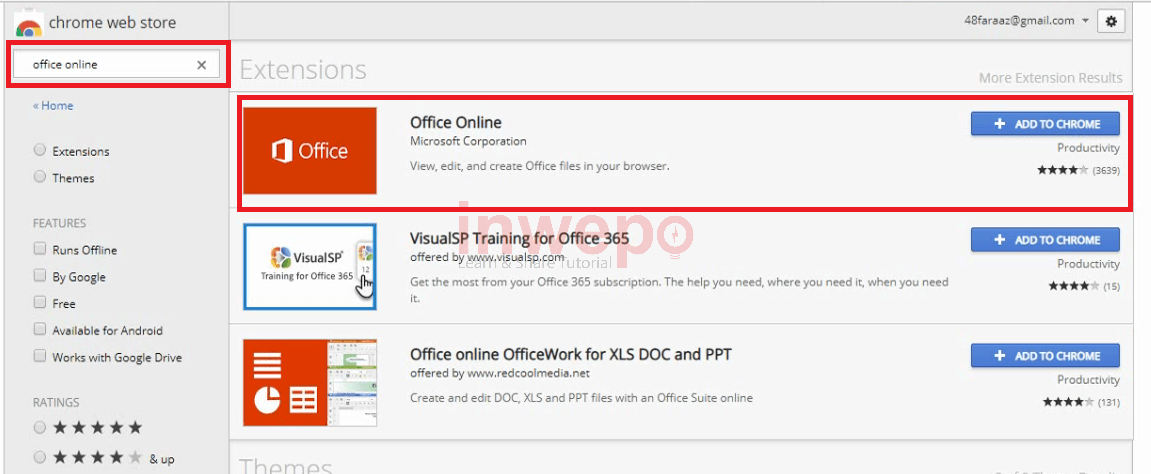1151x474 pixels.
Task: Click offered by www.visualsp.com text
Action: tap(487, 258)
